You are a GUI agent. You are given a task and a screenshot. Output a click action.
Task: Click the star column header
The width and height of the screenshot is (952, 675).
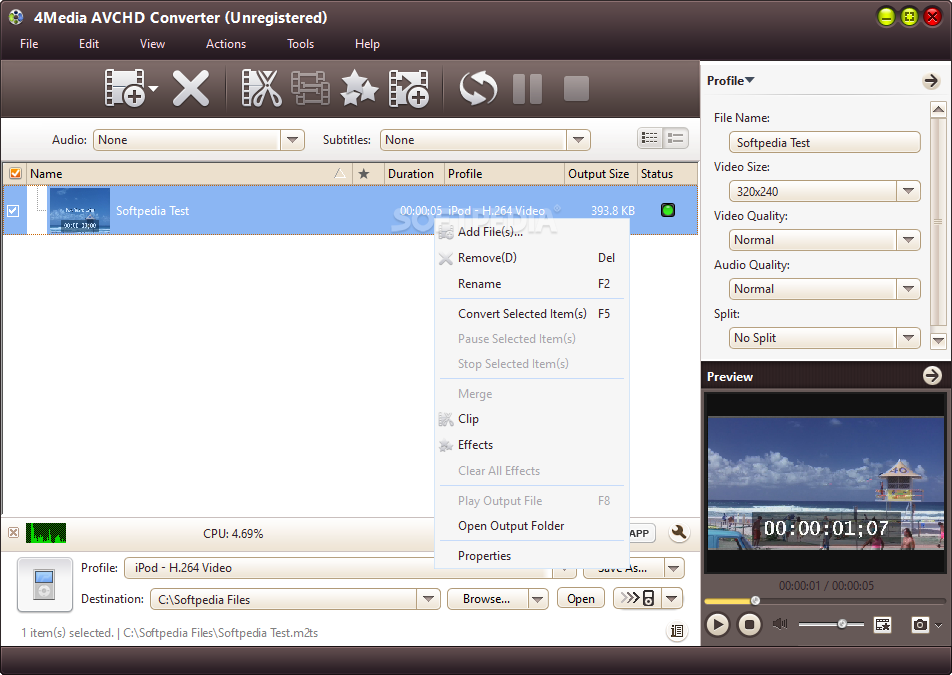tap(364, 174)
